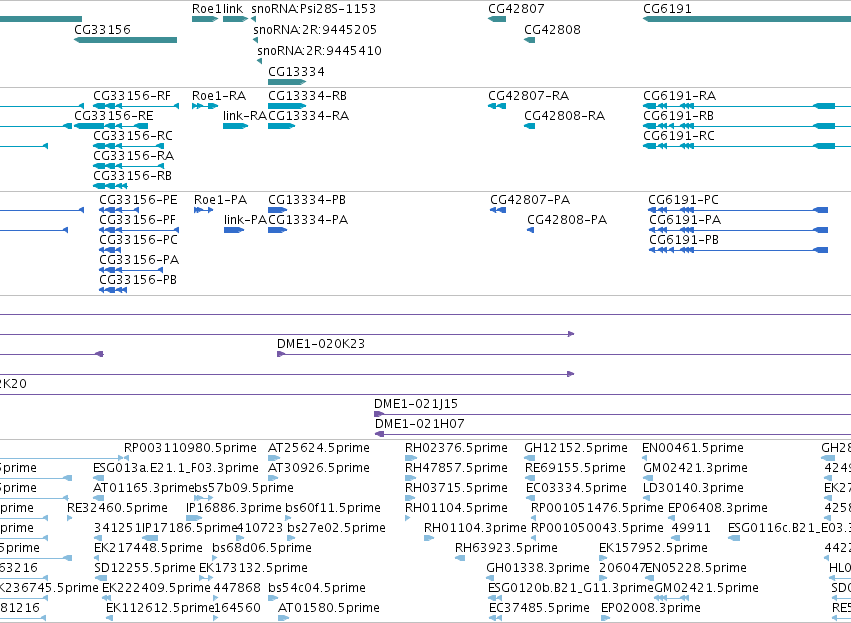This screenshot has width=851, height=623.
Task: Click transcript CG6191-RA
Action: point(679,96)
